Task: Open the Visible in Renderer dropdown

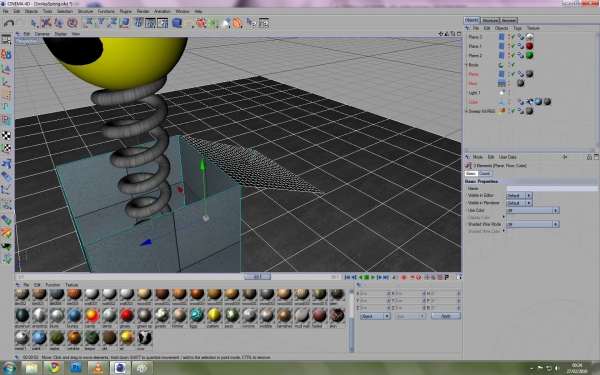Action: pos(519,203)
